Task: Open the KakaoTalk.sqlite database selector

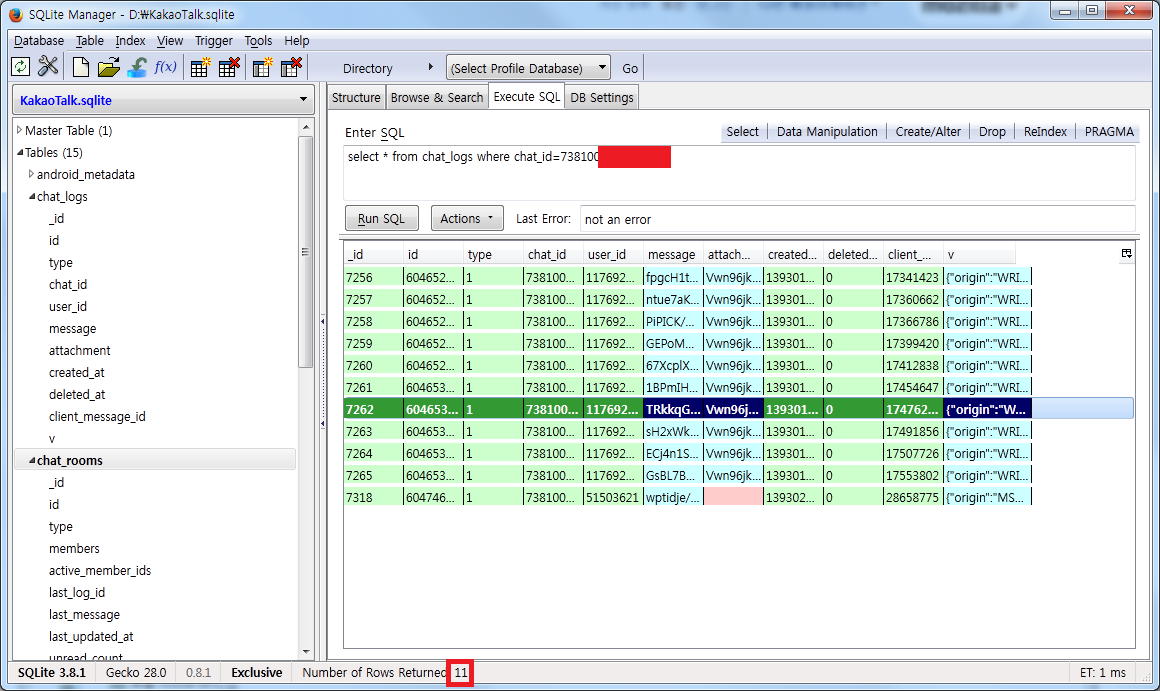Action: point(163,100)
